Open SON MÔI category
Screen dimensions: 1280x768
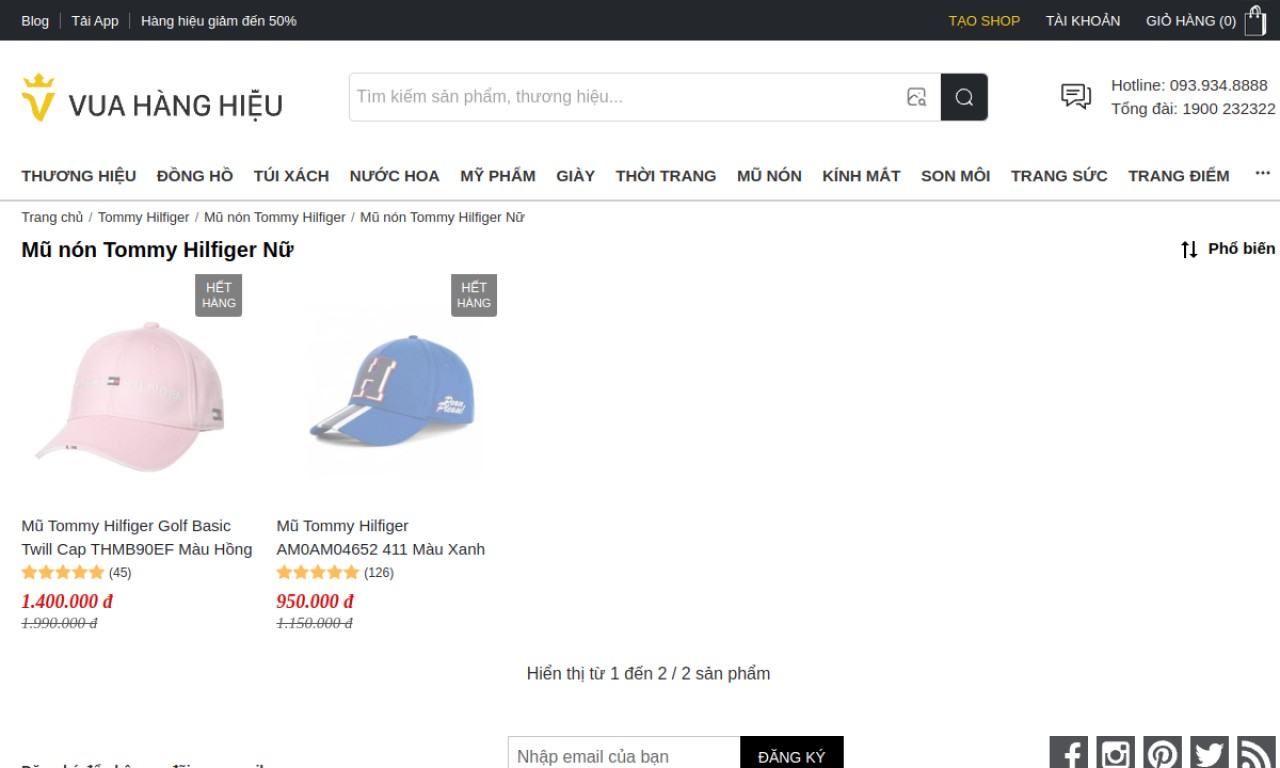(x=955, y=176)
